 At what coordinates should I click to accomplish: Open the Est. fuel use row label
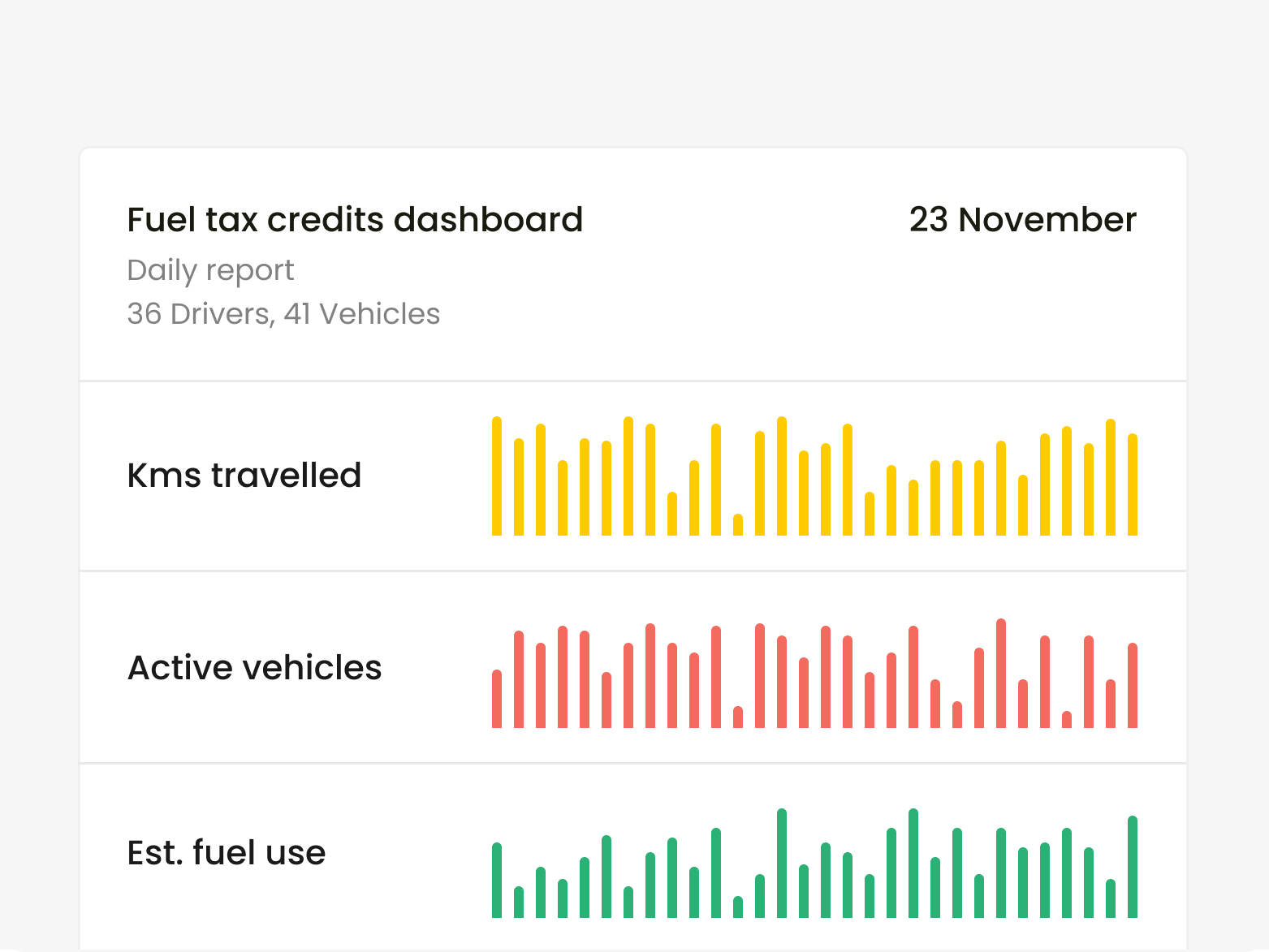coord(227,853)
